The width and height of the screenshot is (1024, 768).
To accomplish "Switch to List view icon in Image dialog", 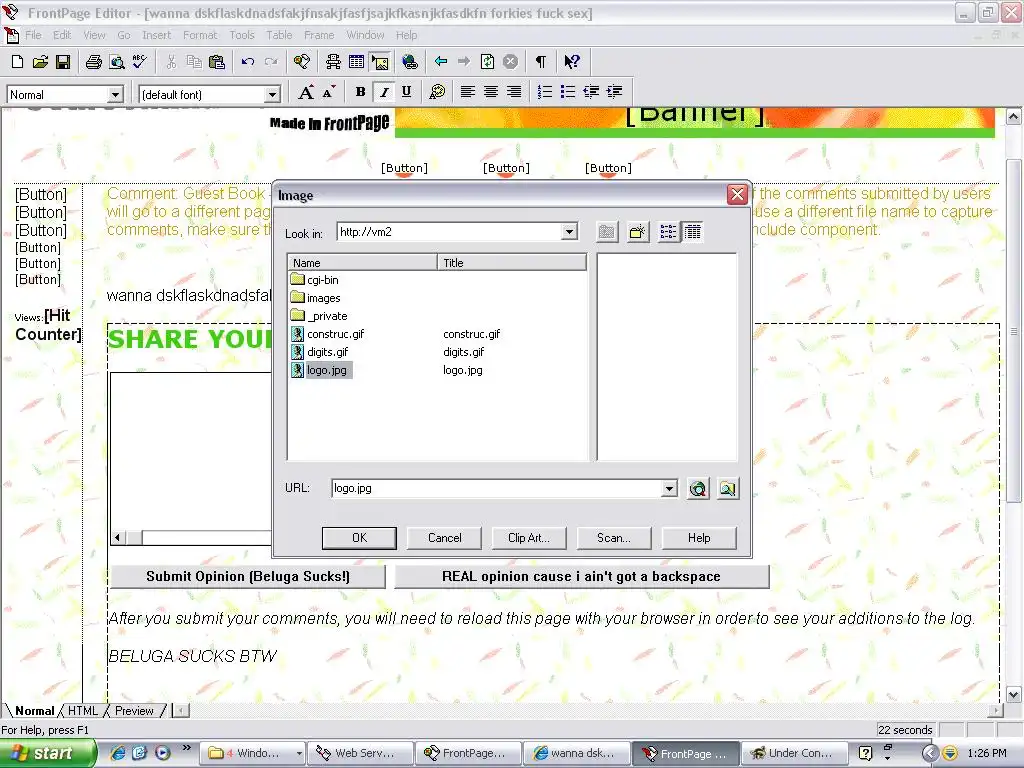I will pyautogui.click(x=668, y=232).
